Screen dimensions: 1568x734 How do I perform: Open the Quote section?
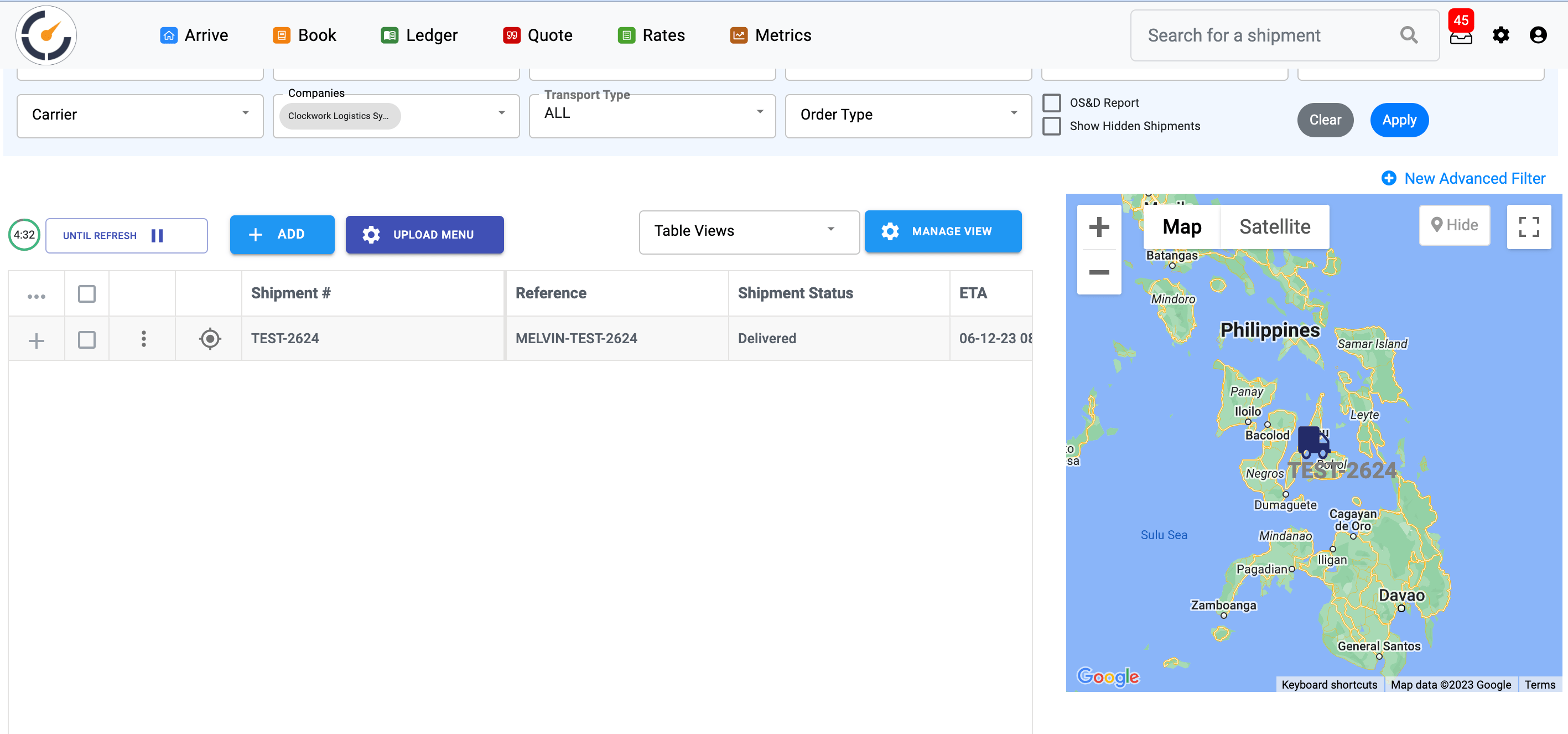[x=538, y=35]
